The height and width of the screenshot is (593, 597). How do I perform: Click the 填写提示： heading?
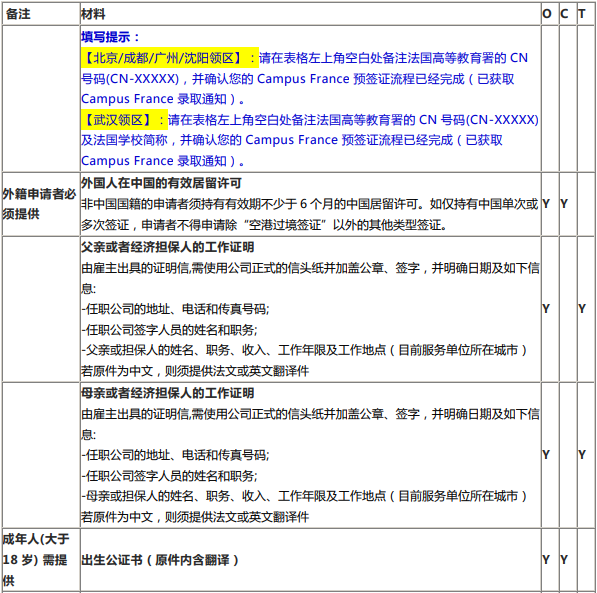click(x=111, y=37)
